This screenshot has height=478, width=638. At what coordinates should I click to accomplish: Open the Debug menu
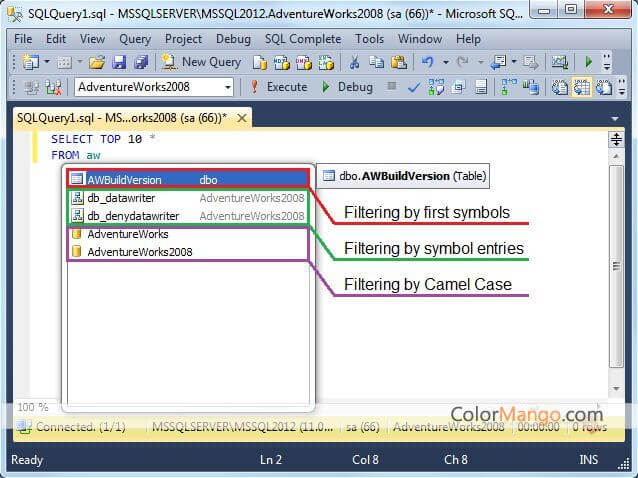pyautogui.click(x=233, y=39)
